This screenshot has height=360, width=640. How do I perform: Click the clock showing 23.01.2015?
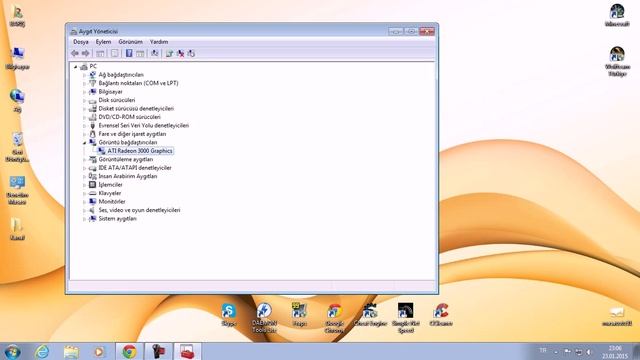coord(615,352)
